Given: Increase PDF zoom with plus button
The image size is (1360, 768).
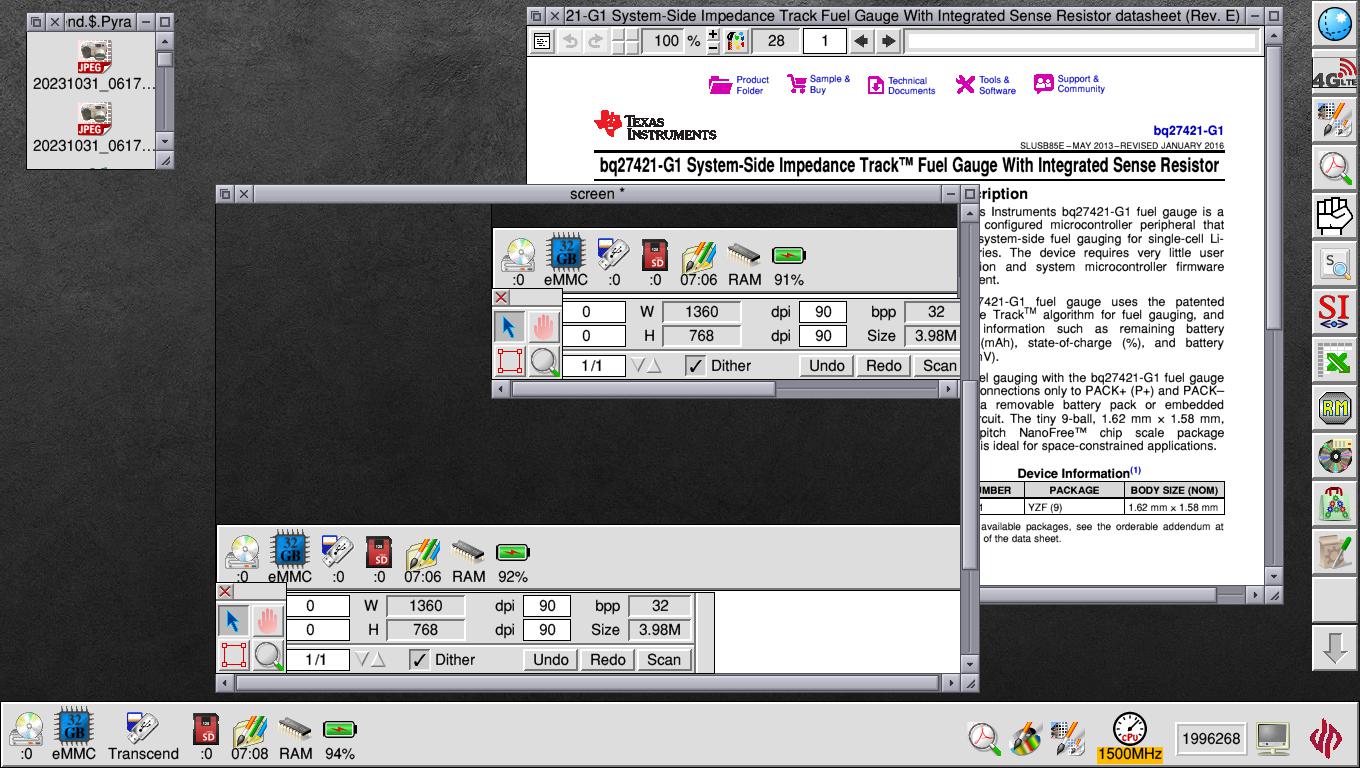Looking at the screenshot, I should [x=712, y=35].
